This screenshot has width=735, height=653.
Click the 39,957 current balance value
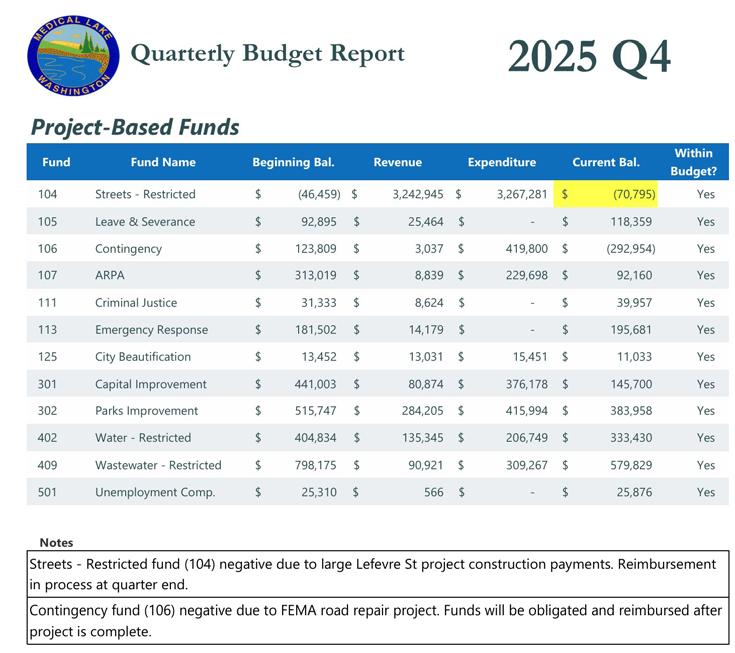coord(634,303)
